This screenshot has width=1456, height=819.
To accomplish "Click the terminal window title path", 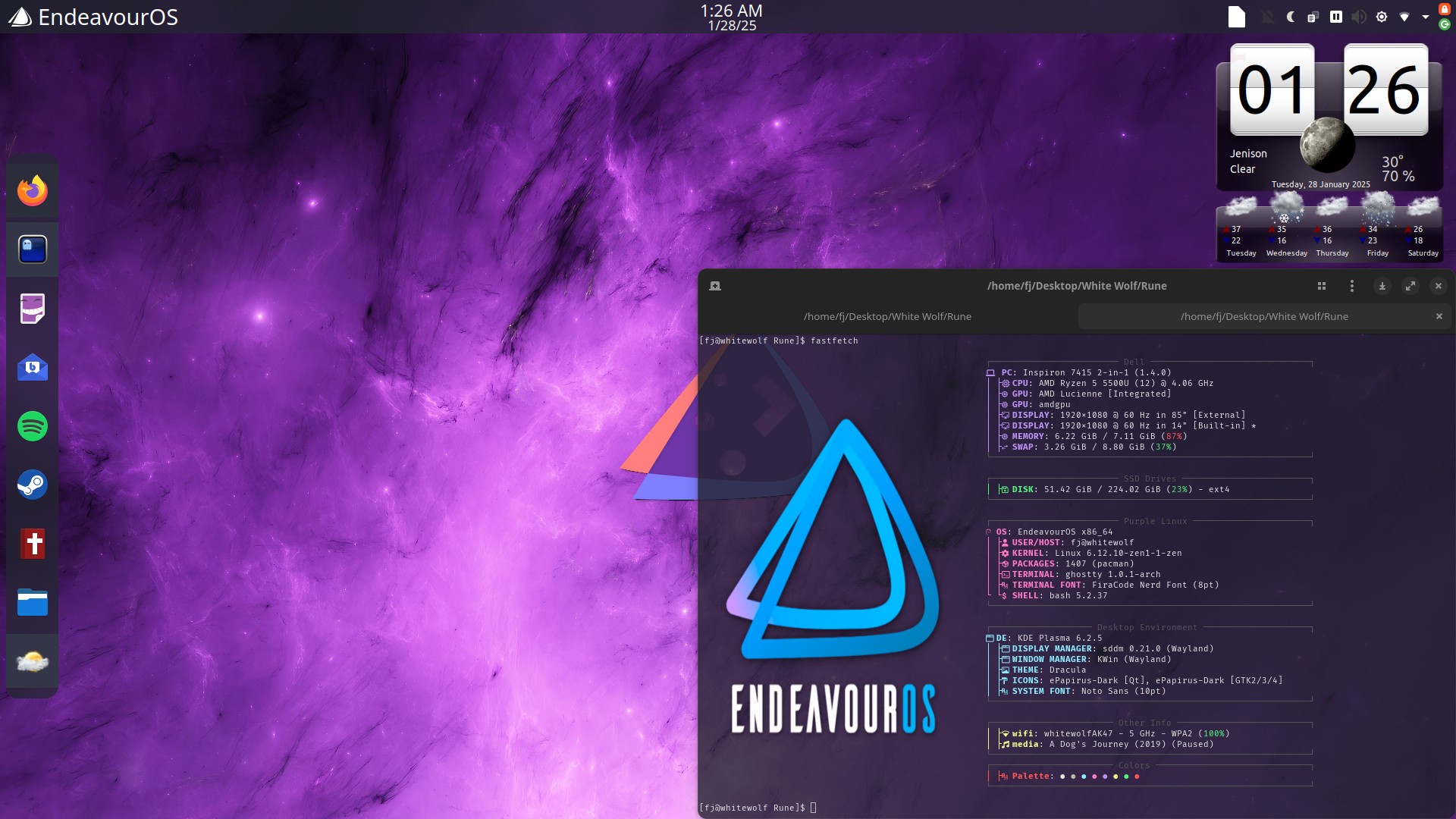I will point(1077,286).
